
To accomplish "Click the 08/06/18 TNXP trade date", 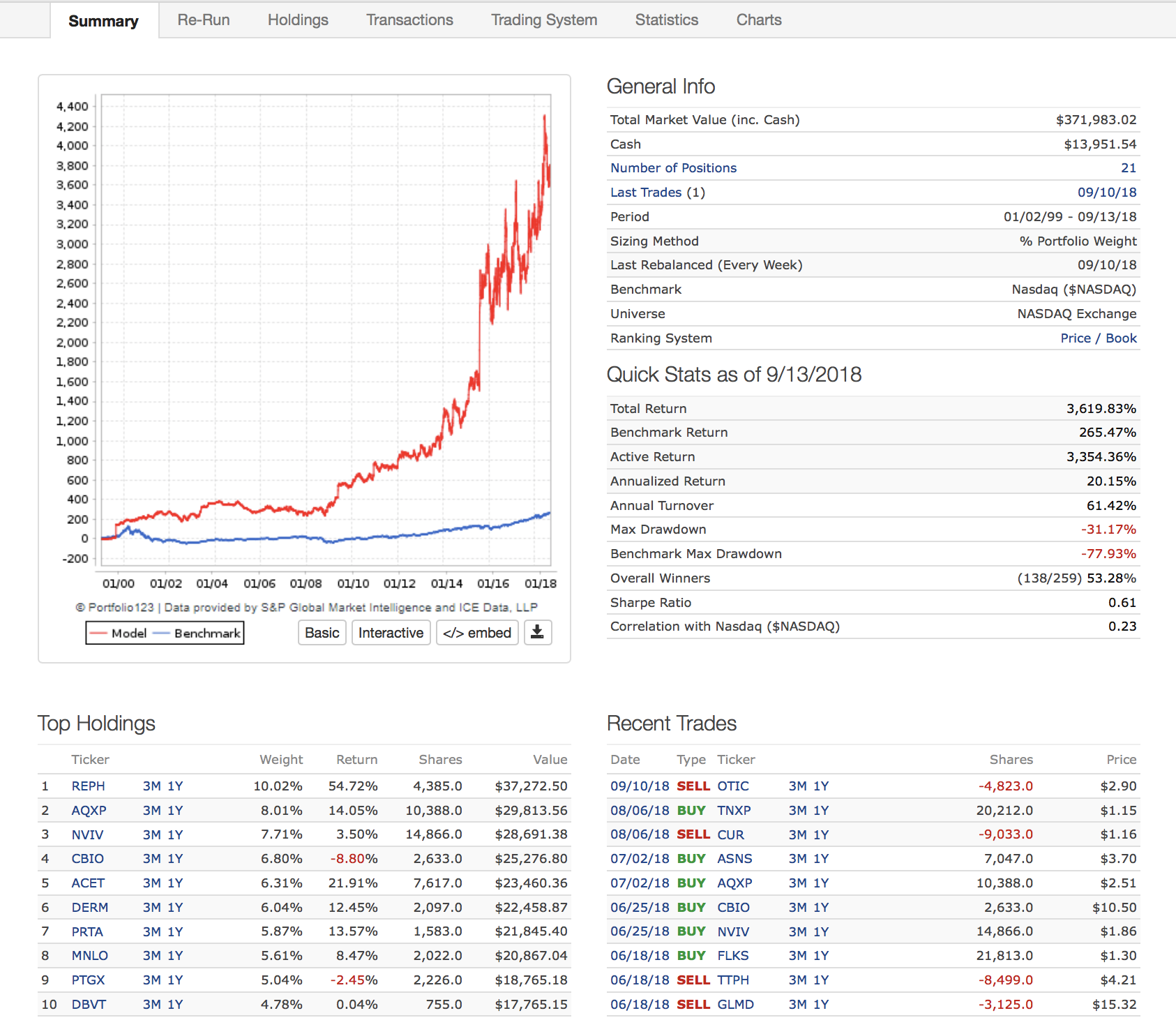I will coord(639,811).
